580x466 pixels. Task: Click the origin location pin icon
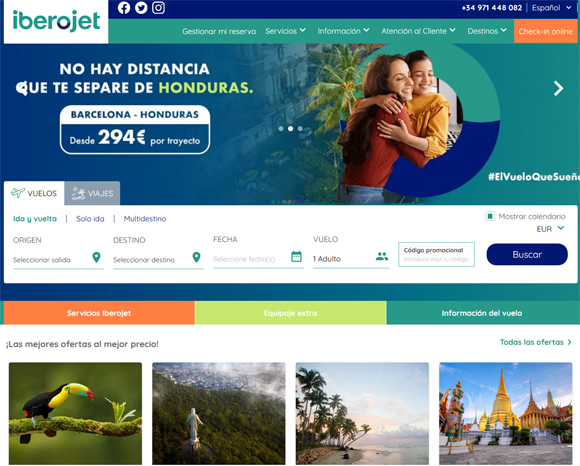click(97, 257)
